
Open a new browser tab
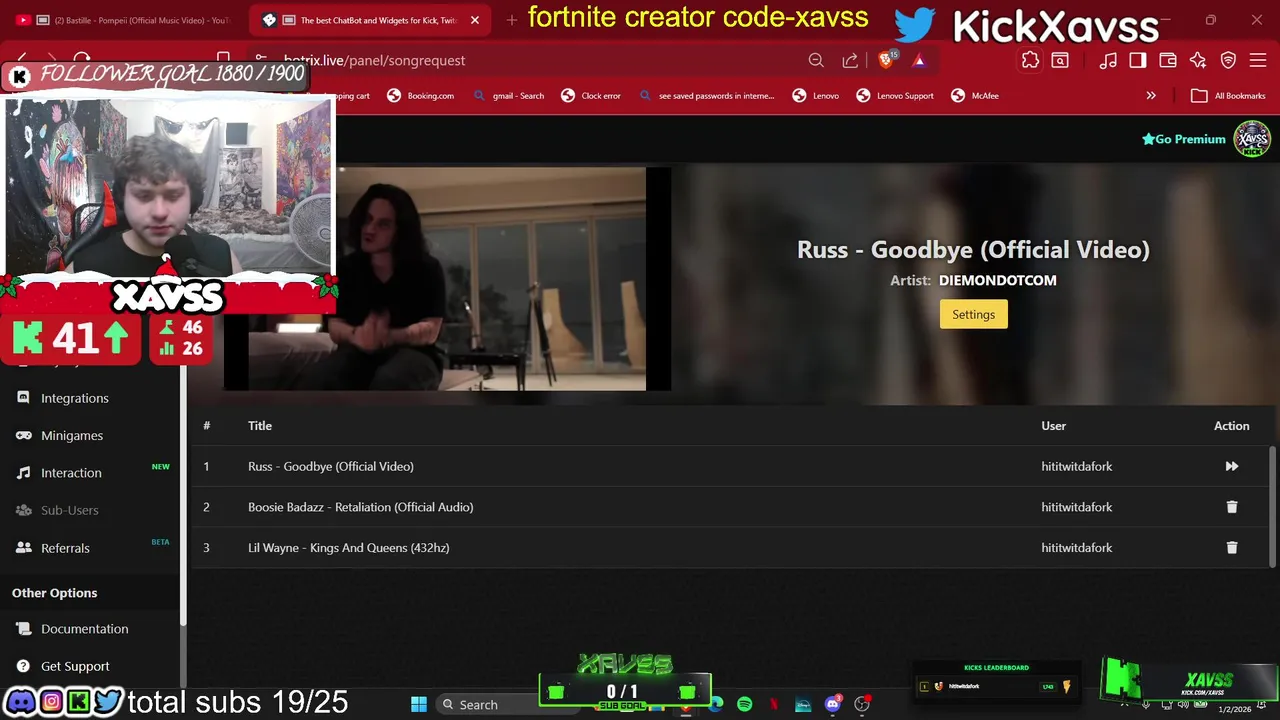pyautogui.click(x=512, y=20)
